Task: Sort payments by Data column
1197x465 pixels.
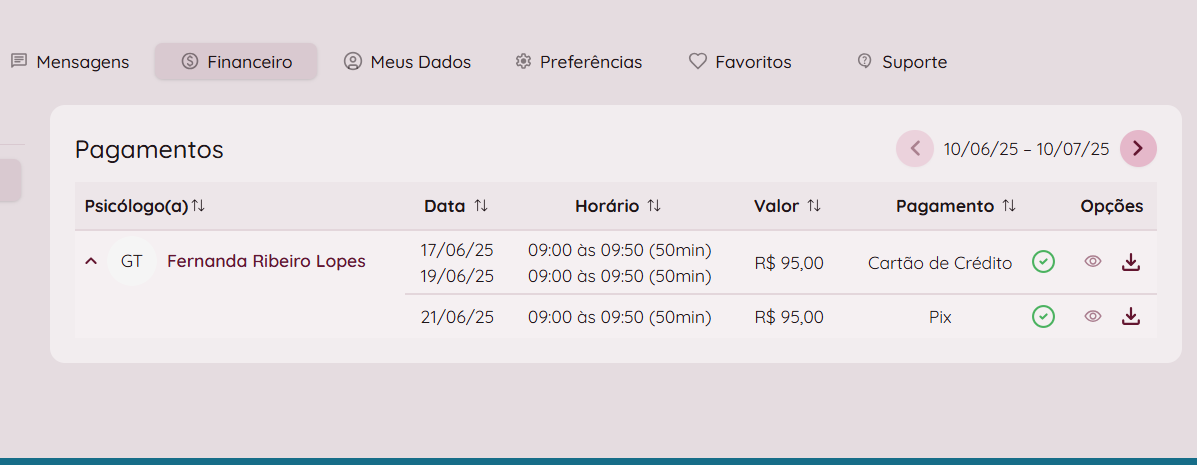Action: pos(481,206)
